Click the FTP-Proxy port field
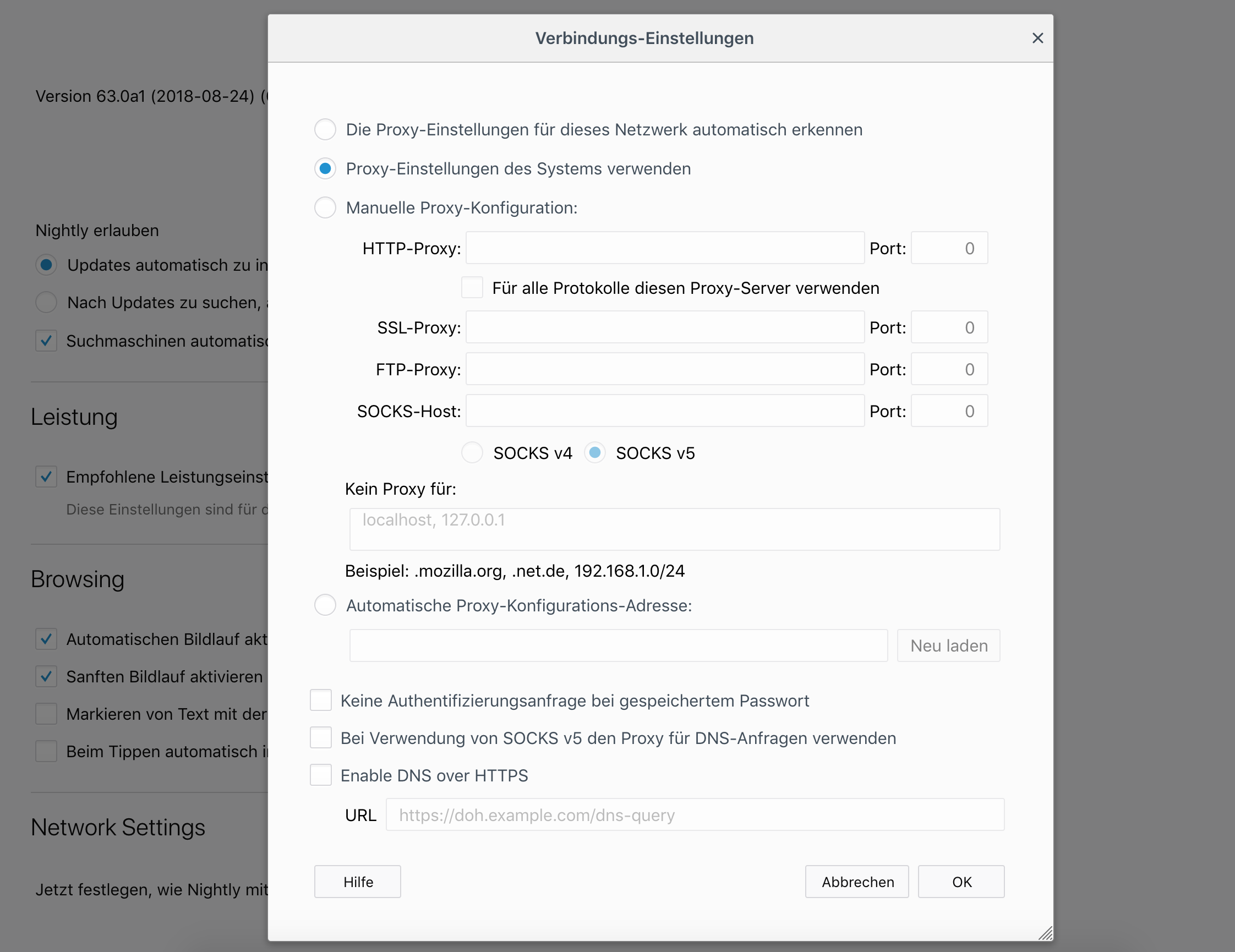Image resolution: width=1235 pixels, height=952 pixels. (949, 369)
